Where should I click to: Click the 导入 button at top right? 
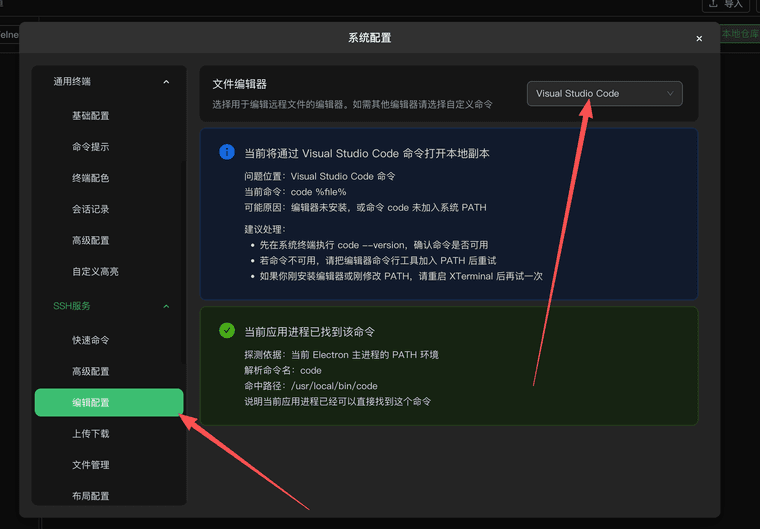(726, 5)
